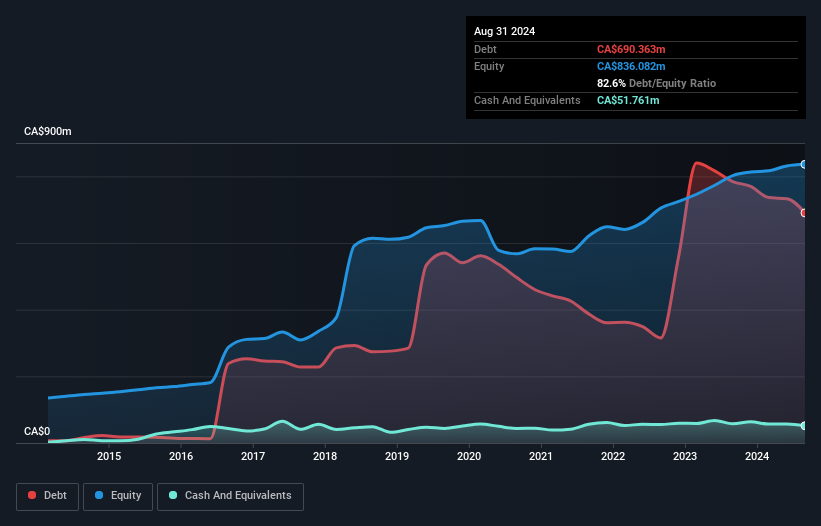The image size is (821, 526).
Task: Click the 2023 x-axis label
Action: click(685, 456)
